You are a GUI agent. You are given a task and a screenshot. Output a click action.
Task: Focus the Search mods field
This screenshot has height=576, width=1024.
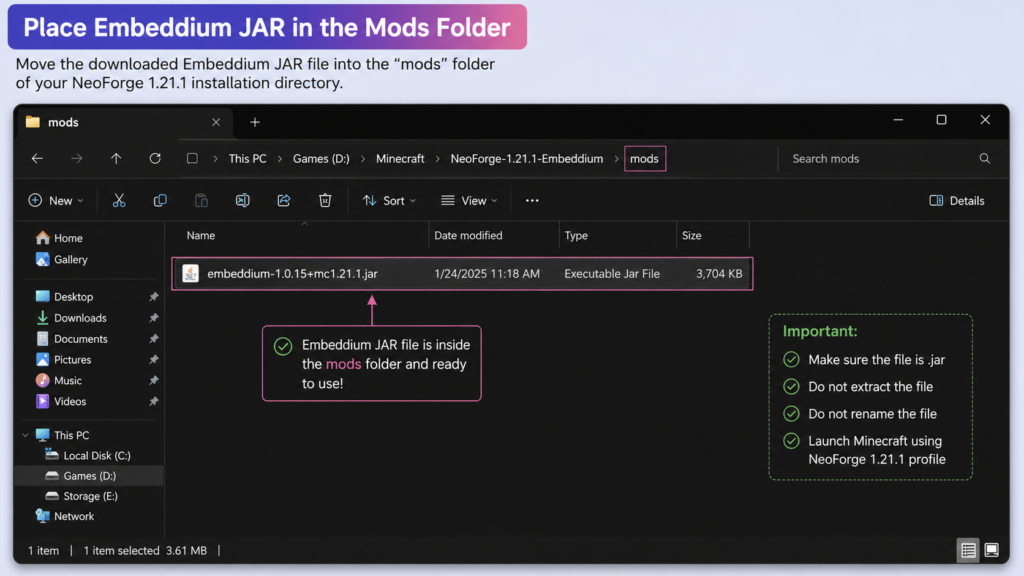click(884, 159)
